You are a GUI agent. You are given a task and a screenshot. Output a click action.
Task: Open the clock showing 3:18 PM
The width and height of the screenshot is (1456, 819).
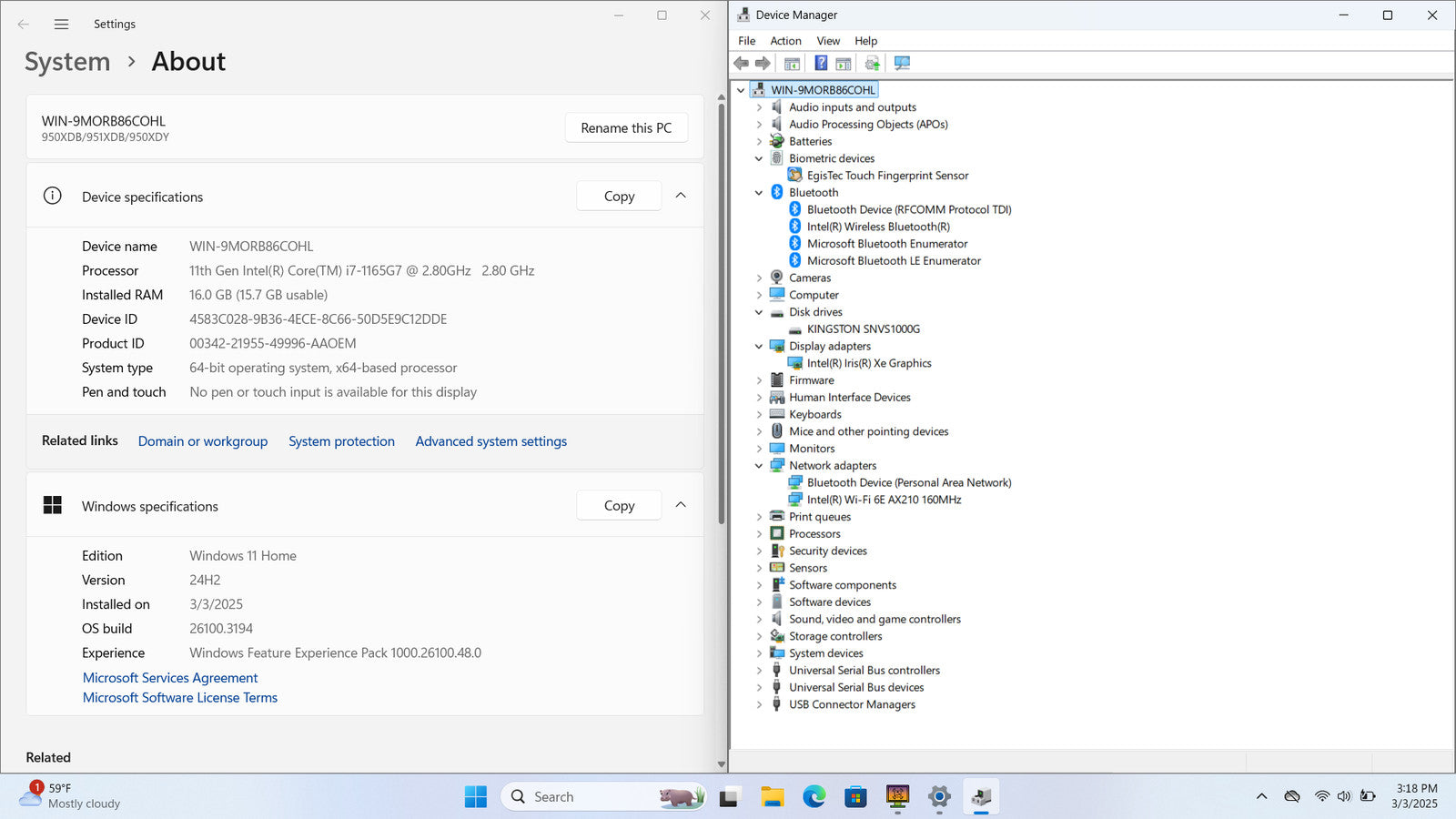(x=1417, y=796)
